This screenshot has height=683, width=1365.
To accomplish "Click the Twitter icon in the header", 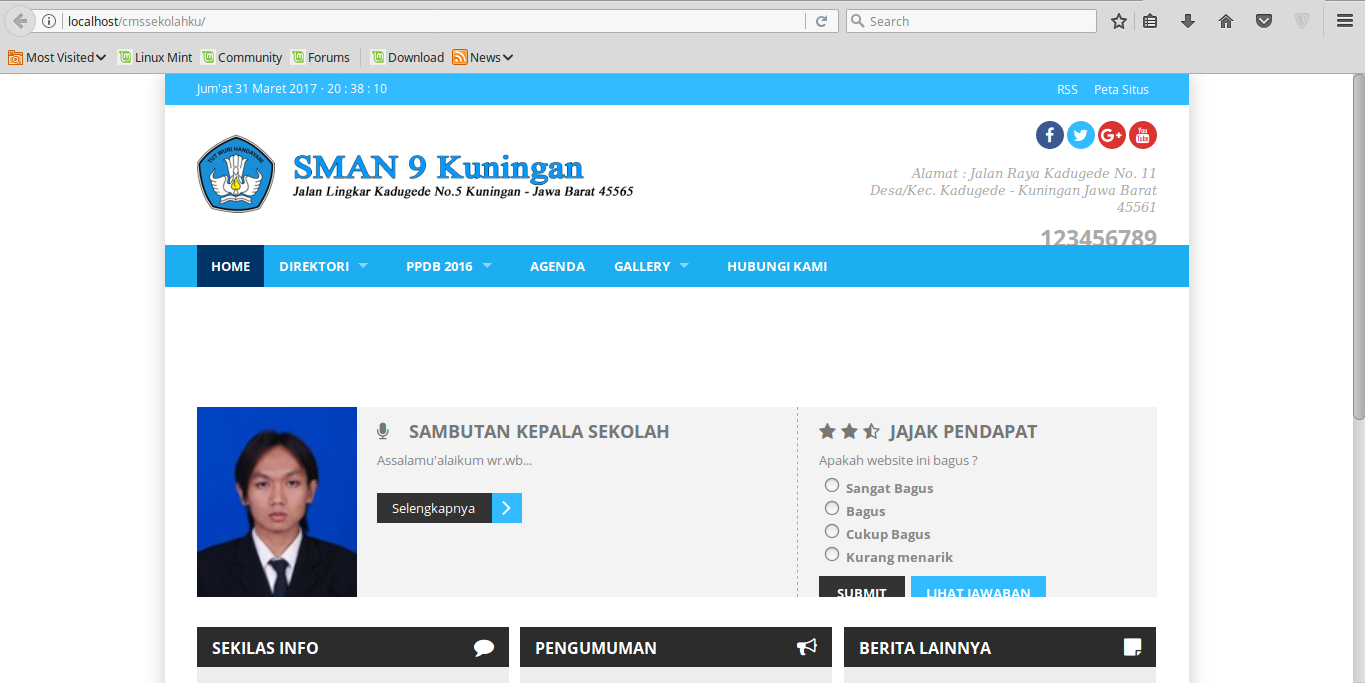I will (1080, 134).
